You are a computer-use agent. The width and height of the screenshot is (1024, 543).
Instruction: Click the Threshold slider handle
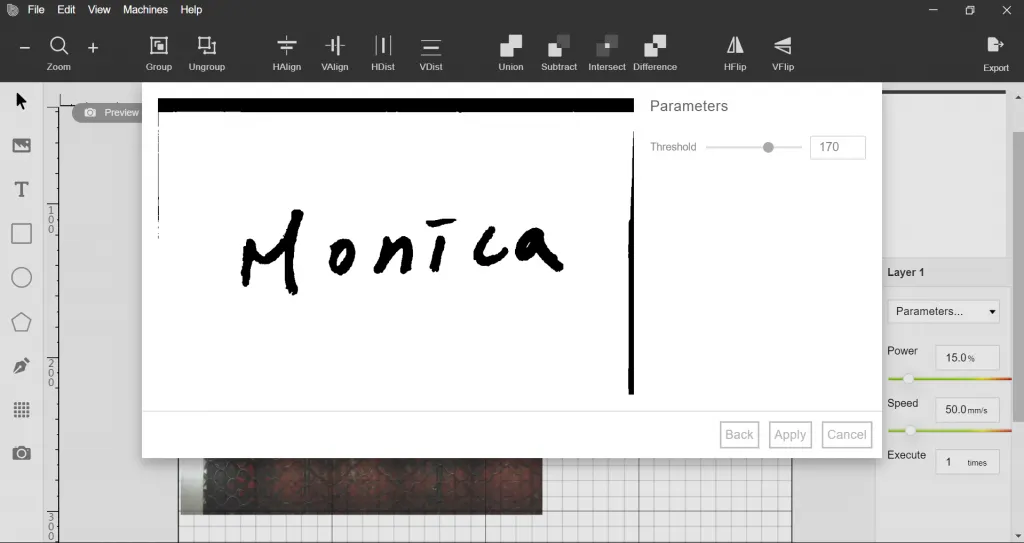click(x=768, y=147)
